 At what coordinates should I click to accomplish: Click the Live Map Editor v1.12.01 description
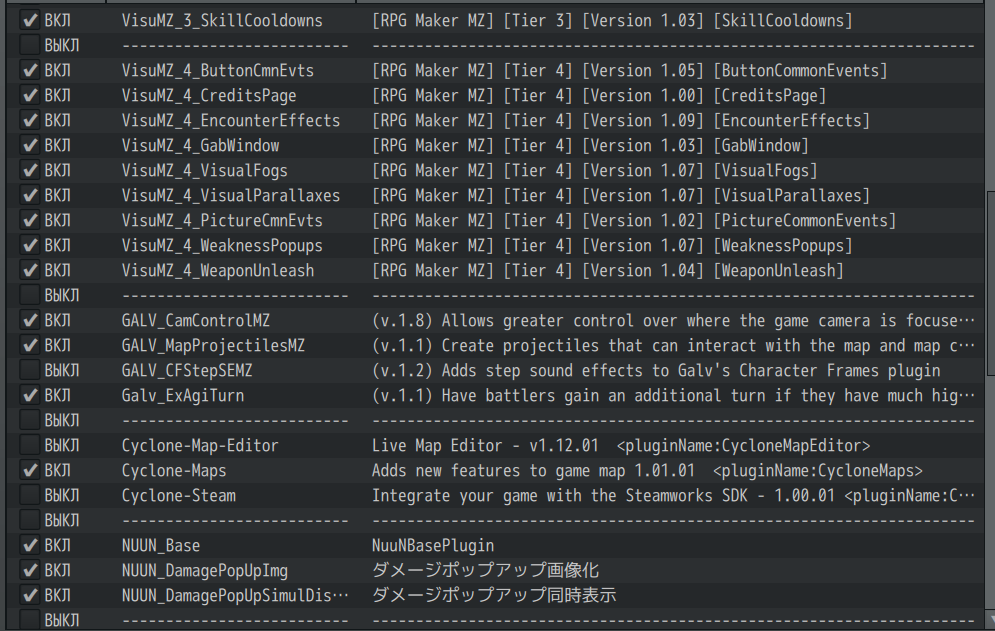pos(621,446)
